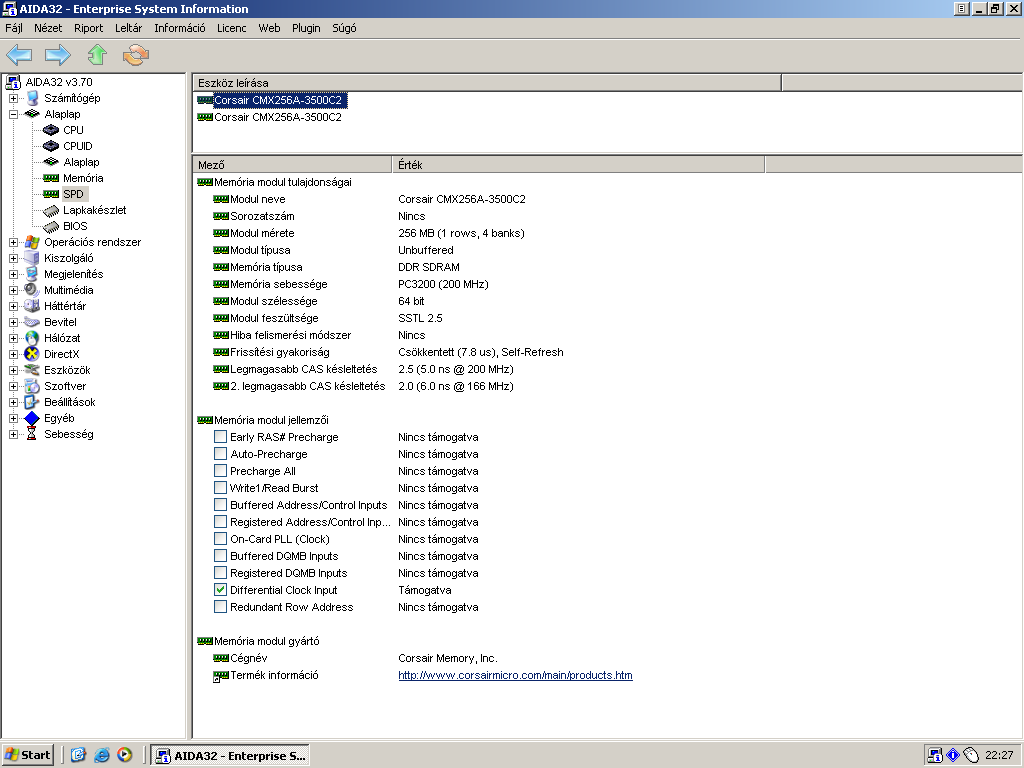The height and width of the screenshot is (768, 1024).
Task: Uncheck the Differential Clock Input checkbox
Action: coord(221,590)
